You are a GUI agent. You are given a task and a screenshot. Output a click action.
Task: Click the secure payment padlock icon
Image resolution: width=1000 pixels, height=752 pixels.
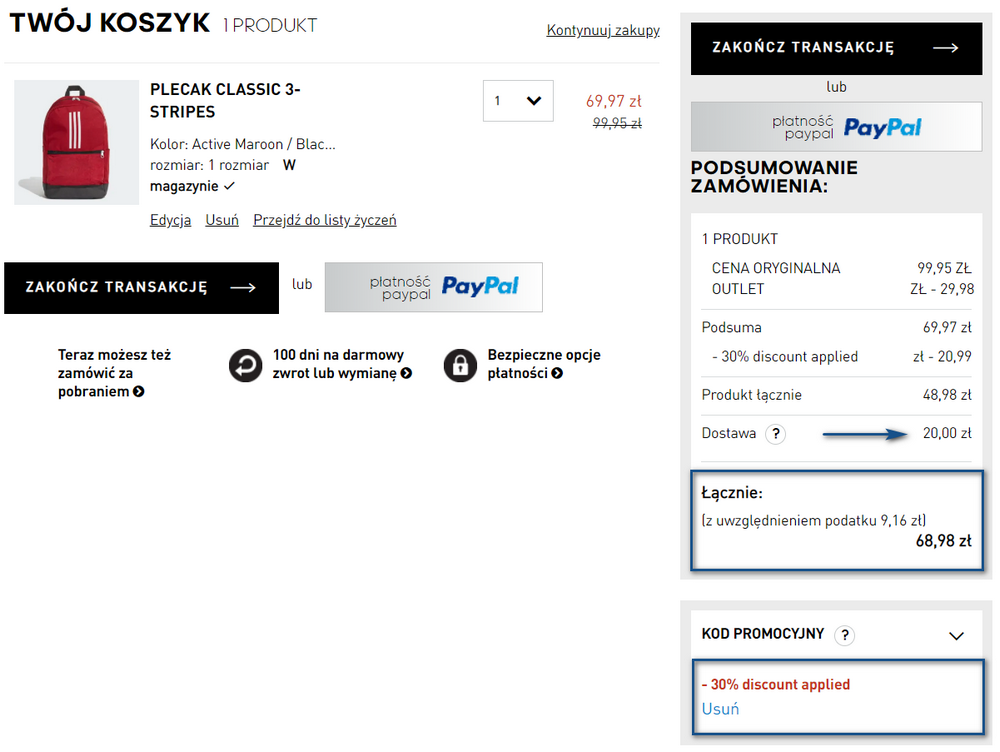point(460,365)
